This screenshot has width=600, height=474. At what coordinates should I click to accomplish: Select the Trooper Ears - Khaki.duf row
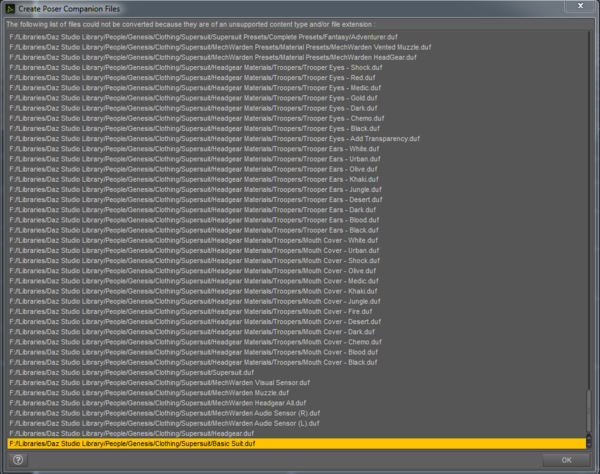coord(297,179)
